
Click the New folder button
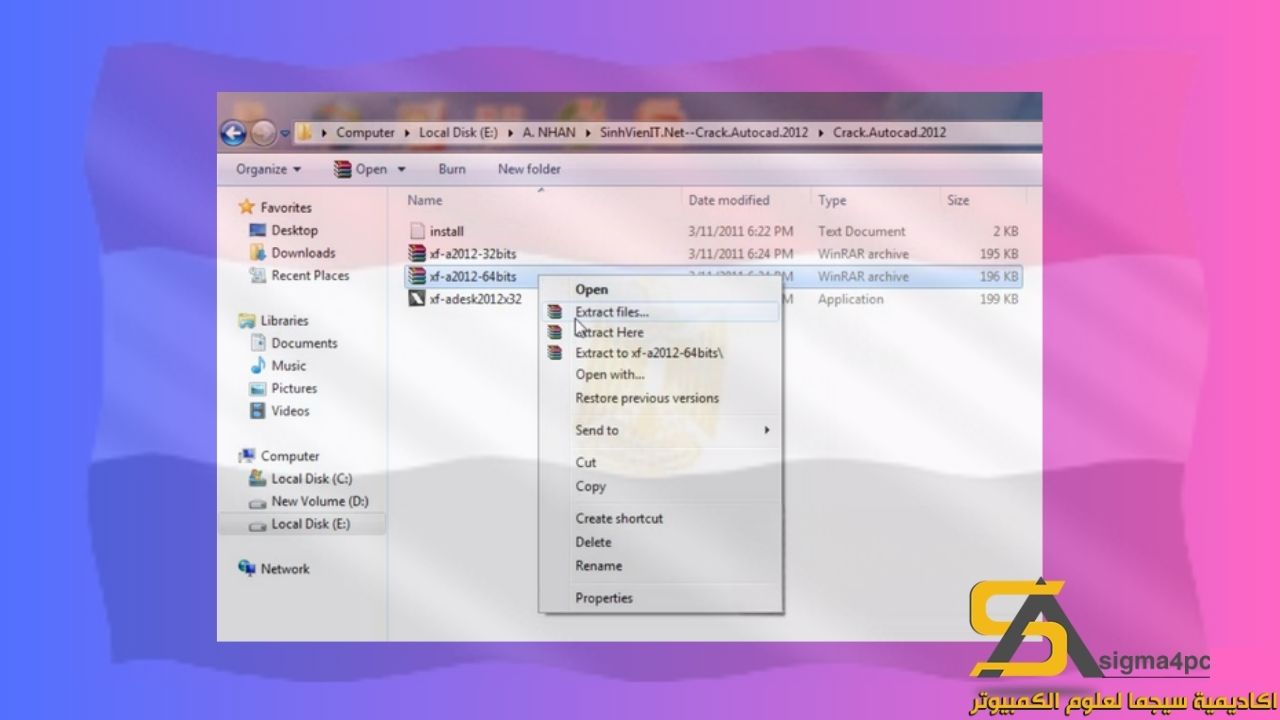(529, 169)
